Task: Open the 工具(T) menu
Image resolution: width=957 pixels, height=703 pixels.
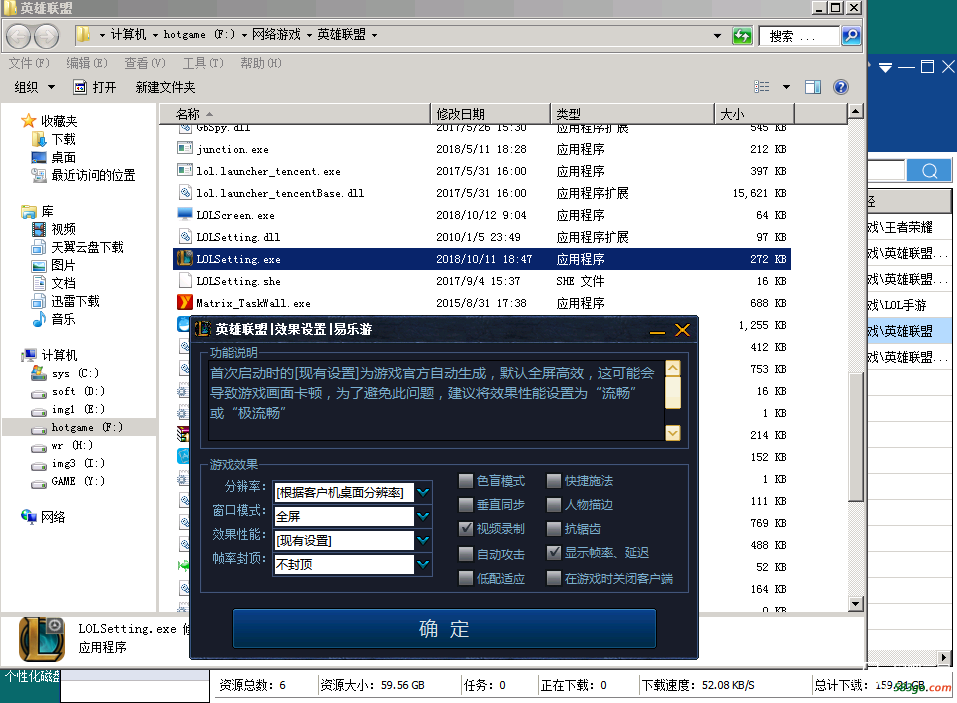Action: coord(203,63)
